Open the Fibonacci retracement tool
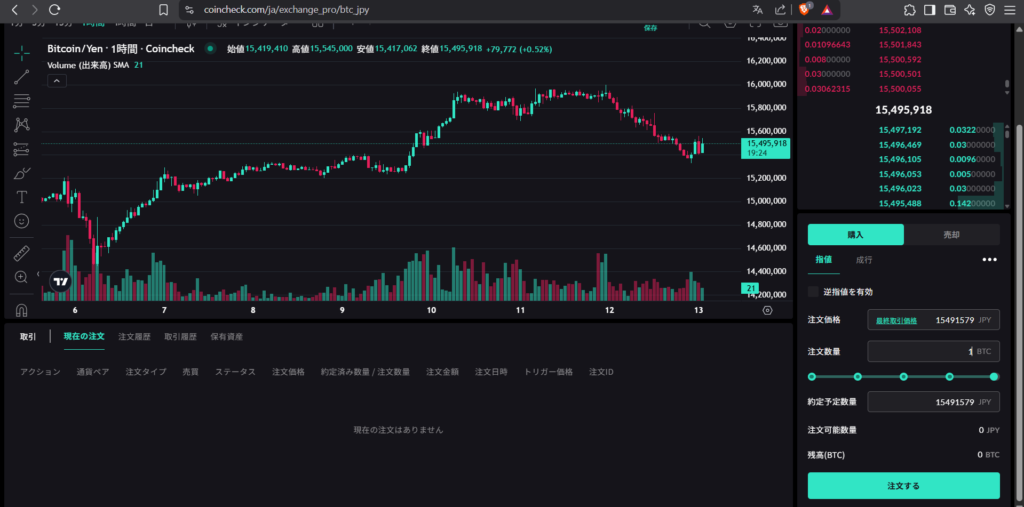 tap(22, 101)
